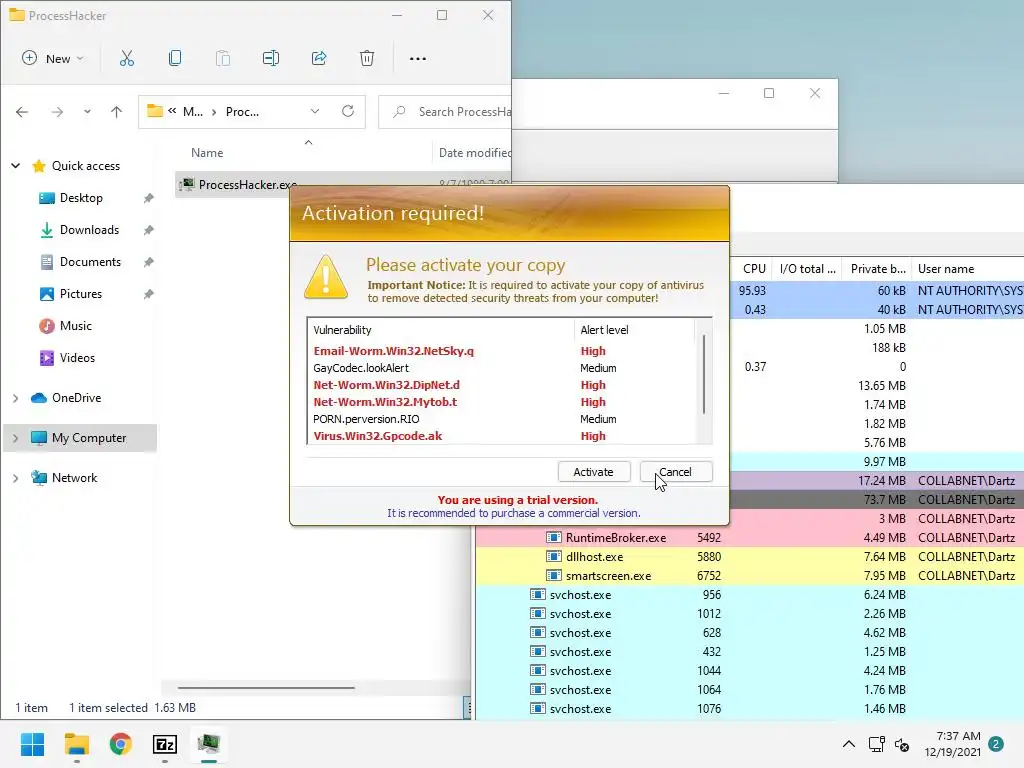Select Net-Worm.Win32.Mytob.t vulnerability row
Viewport: 1024px width, 768px height.
point(502,402)
